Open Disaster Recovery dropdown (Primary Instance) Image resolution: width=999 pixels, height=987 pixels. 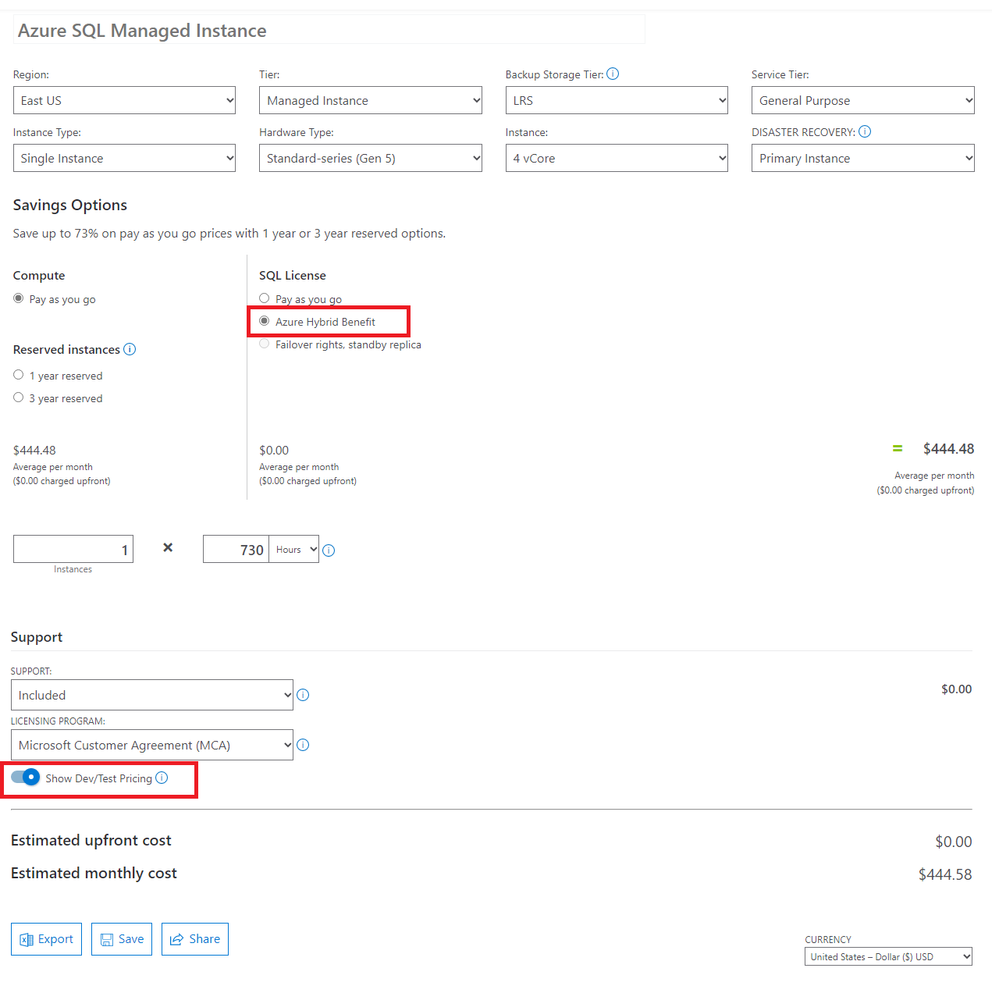point(863,158)
